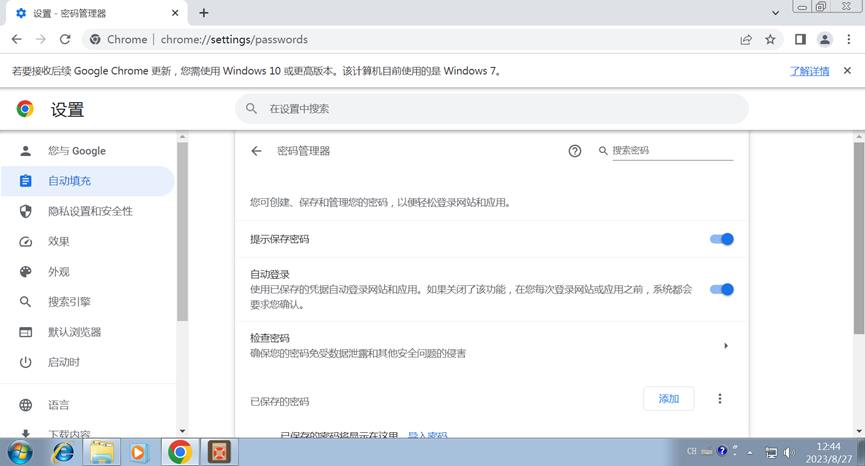The image size is (865, 466).
Task: Disable the 自动登录 switch
Action: (721, 289)
